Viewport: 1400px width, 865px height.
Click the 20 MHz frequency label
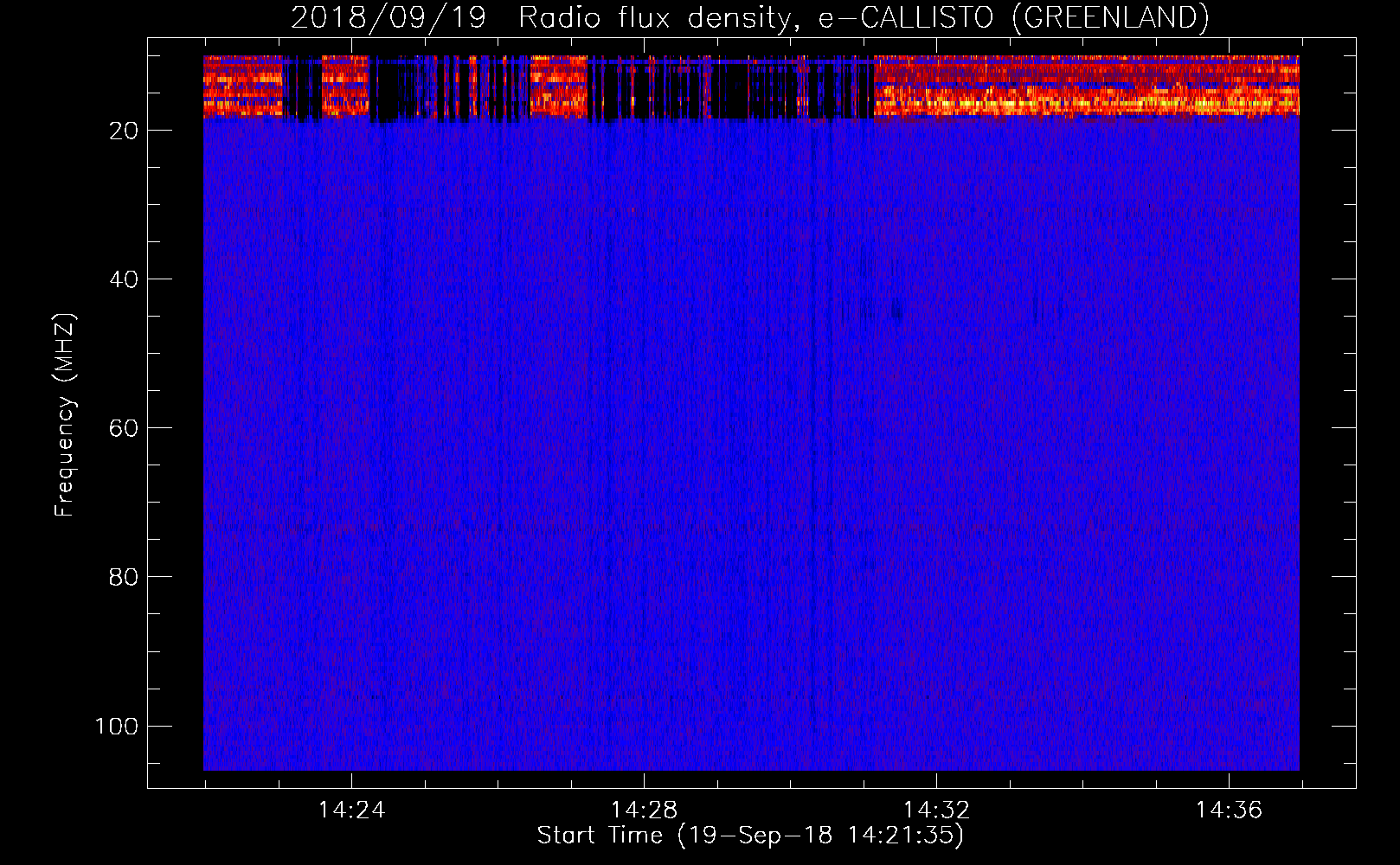124,131
